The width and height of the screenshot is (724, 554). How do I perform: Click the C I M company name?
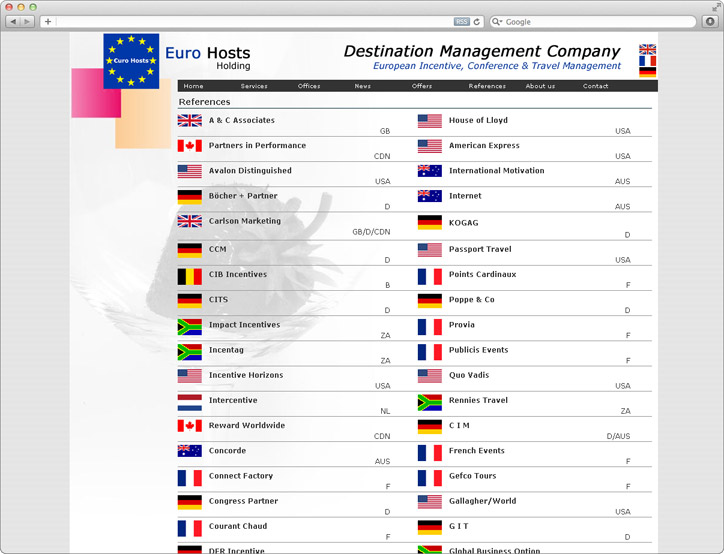pyautogui.click(x=459, y=425)
